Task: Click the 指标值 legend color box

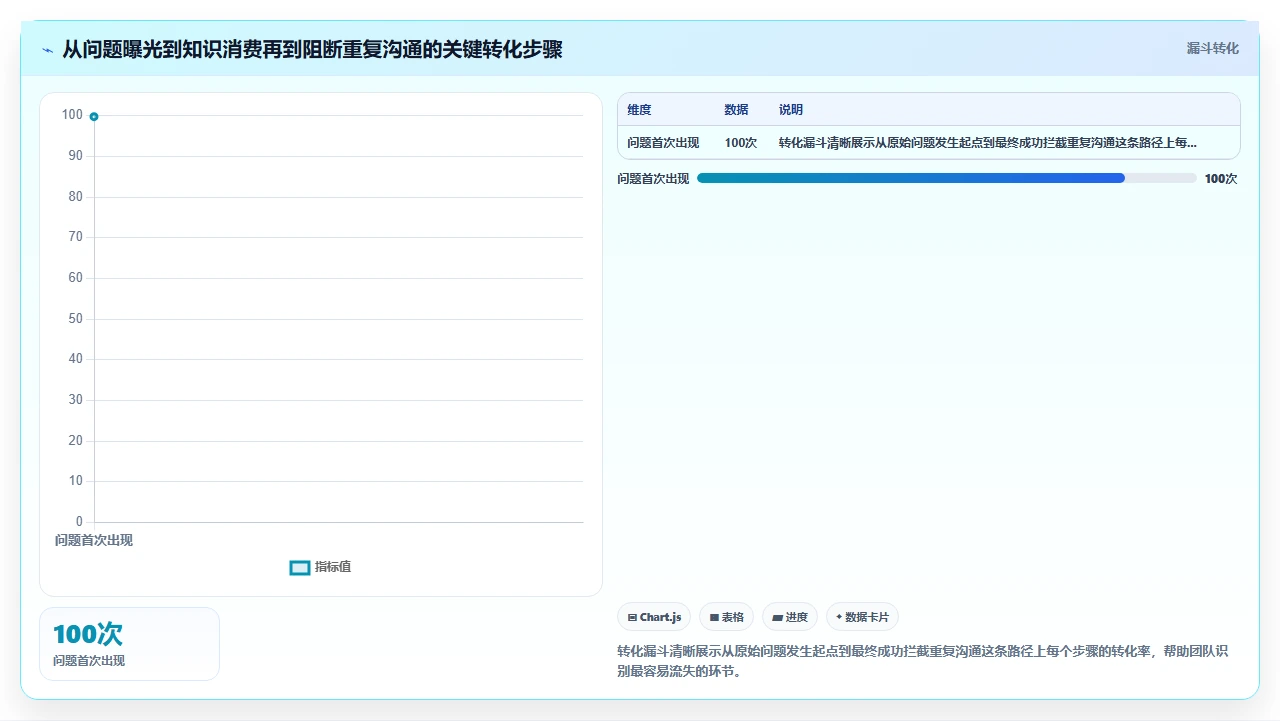Action: point(300,567)
